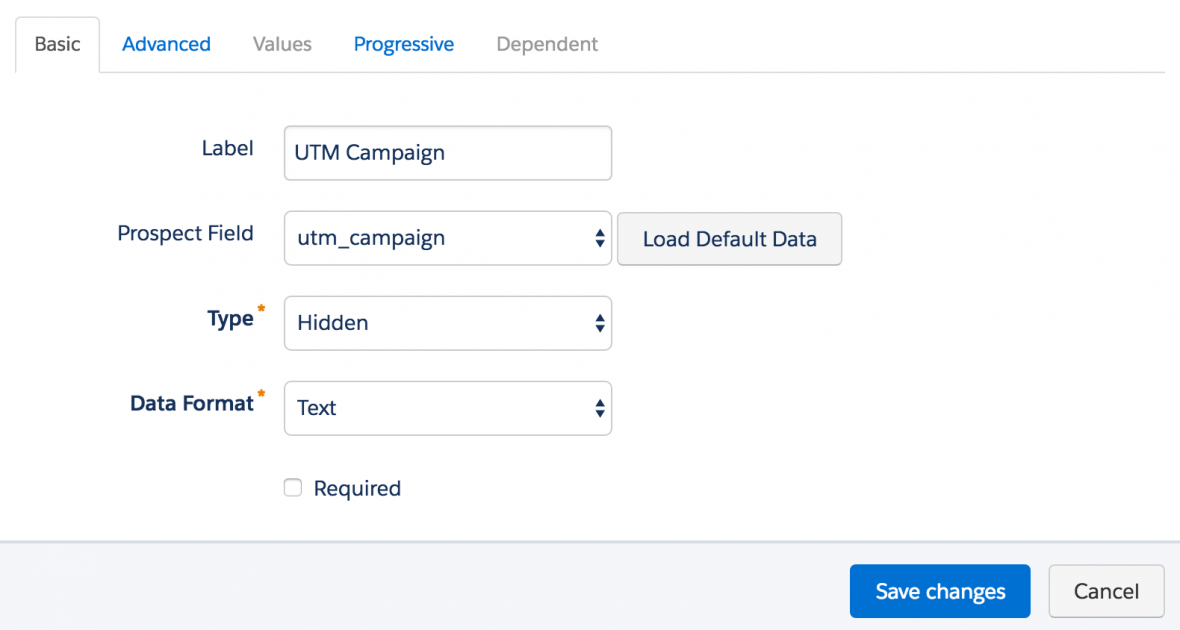Click the Hidden value in the Type selector
This screenshot has width=1180, height=630.
pyautogui.click(x=332, y=322)
